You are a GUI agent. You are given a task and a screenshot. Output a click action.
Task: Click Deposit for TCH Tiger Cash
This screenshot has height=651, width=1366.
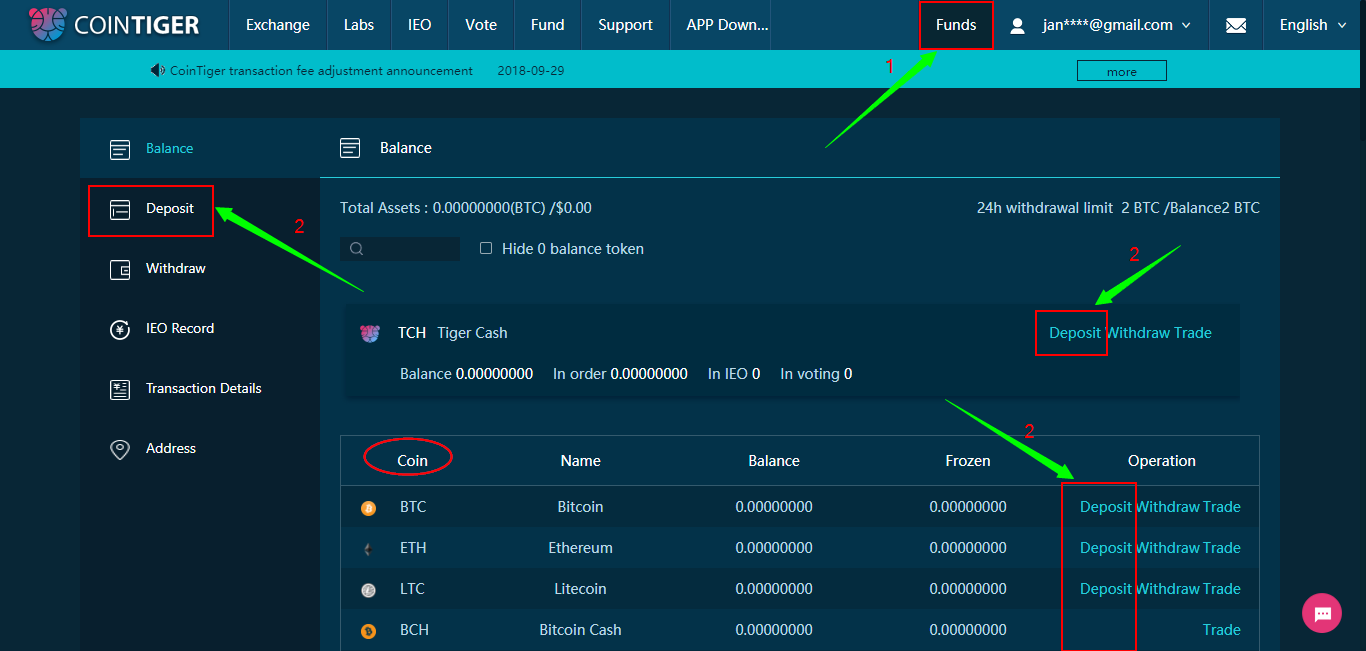click(x=1075, y=333)
